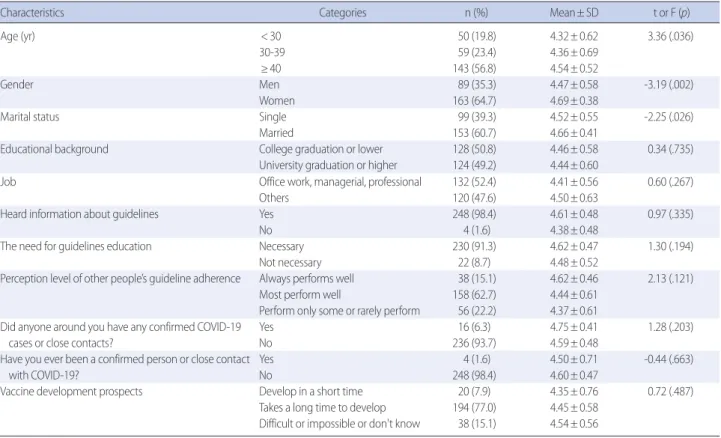
Task: Select the statistic 2.13 (.121)
Action: 670,279
